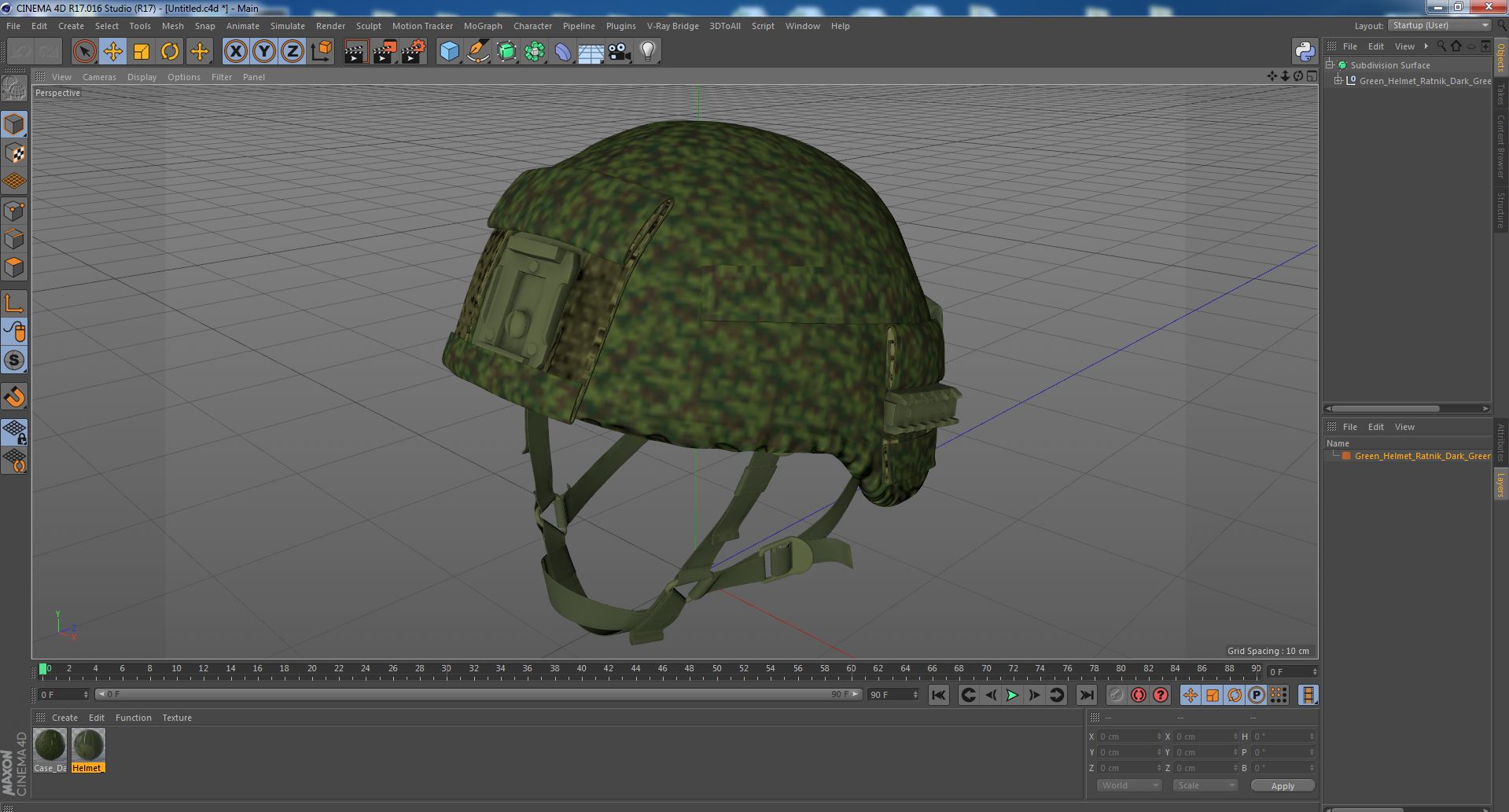Toggle the coordinate system button
The height and width of the screenshot is (812, 1509).
click(x=322, y=52)
